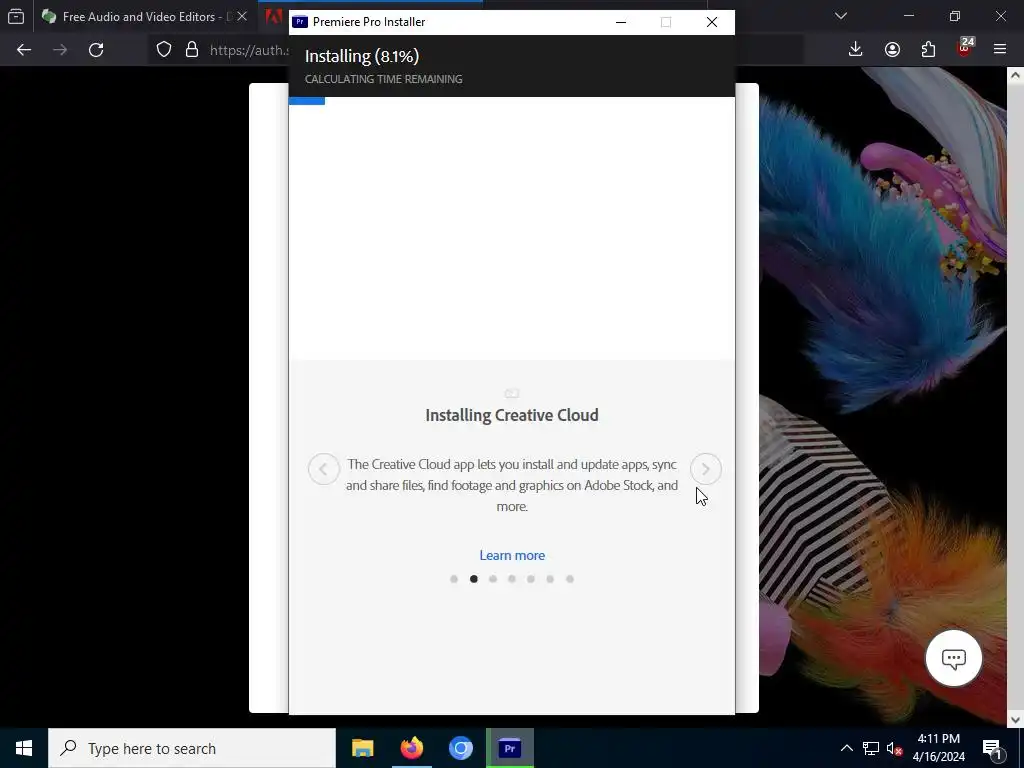Open the tracking protection shield icon

coord(164,50)
